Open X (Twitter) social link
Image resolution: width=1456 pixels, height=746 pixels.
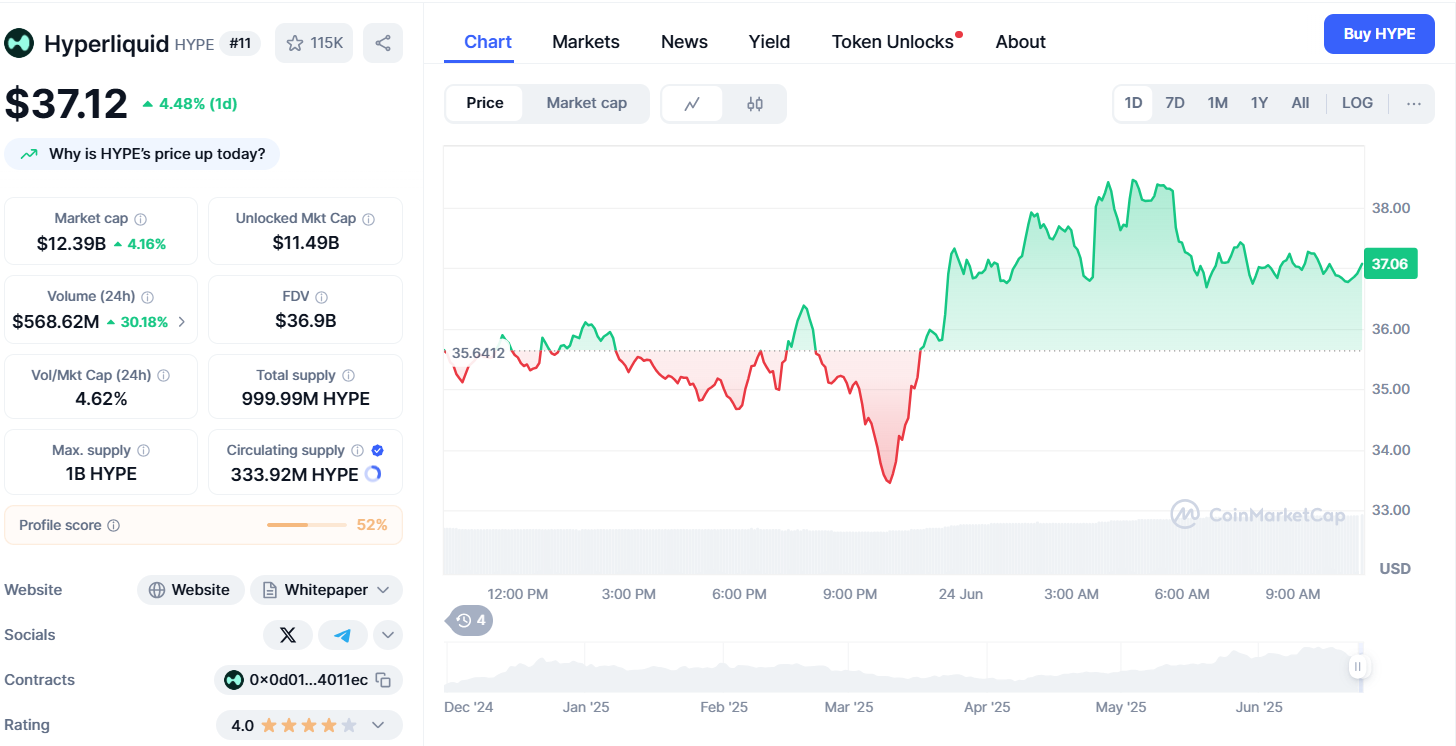(x=288, y=635)
